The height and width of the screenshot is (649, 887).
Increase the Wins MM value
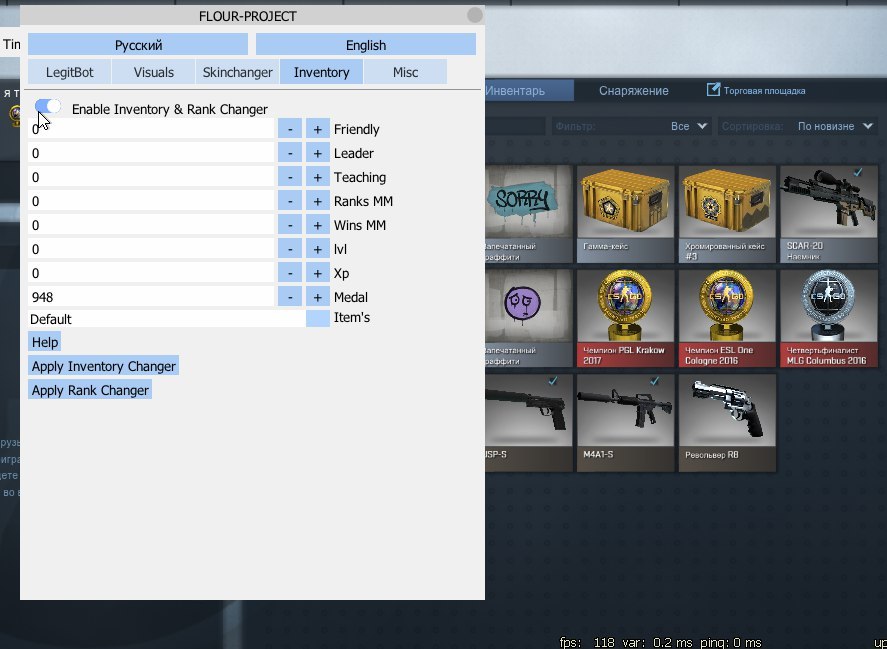click(317, 225)
